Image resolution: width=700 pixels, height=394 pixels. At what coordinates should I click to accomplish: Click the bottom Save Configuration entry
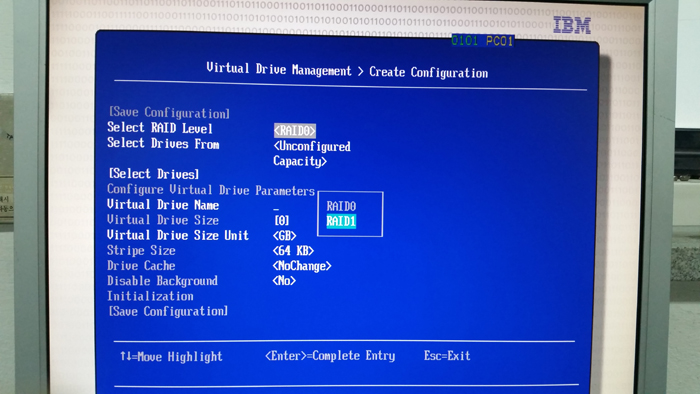click(168, 311)
